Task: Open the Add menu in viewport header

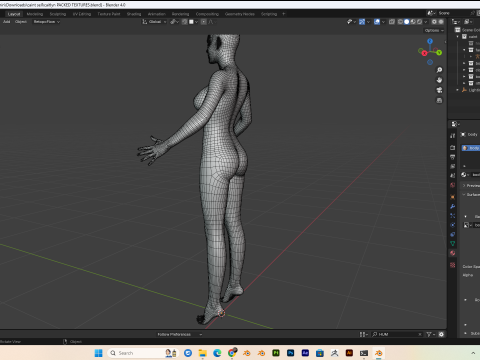Action: click(6, 22)
